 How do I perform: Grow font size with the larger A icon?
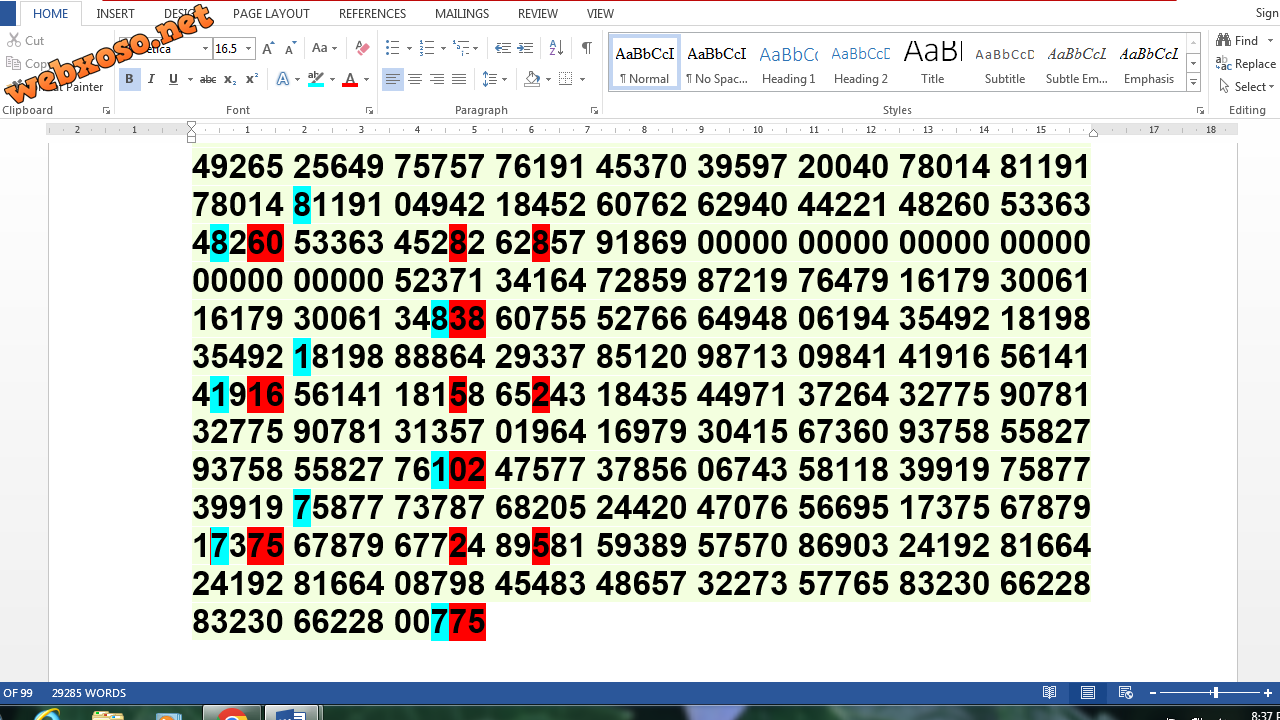(269, 48)
